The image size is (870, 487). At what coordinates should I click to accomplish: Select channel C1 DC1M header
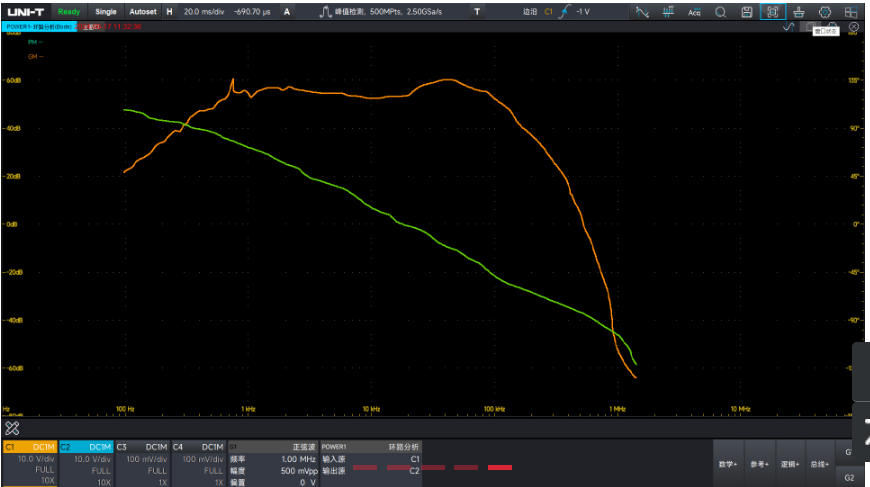click(30, 447)
